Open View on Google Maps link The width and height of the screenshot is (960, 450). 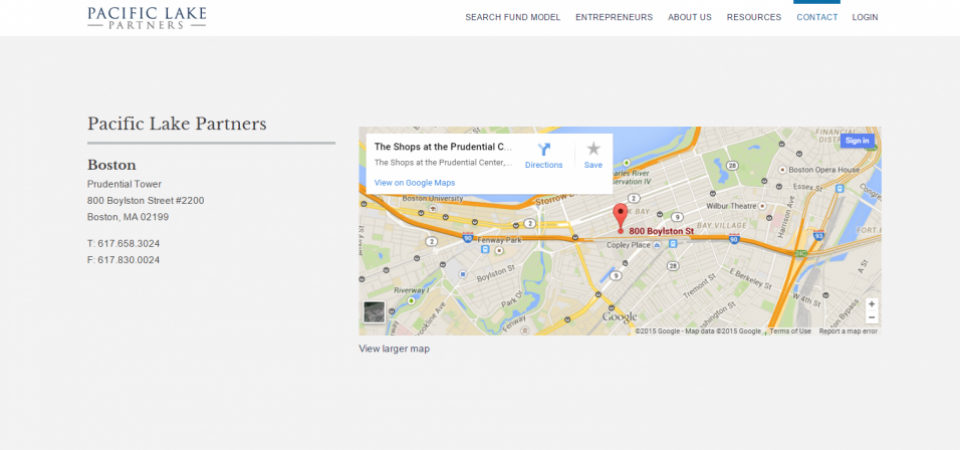(x=414, y=183)
